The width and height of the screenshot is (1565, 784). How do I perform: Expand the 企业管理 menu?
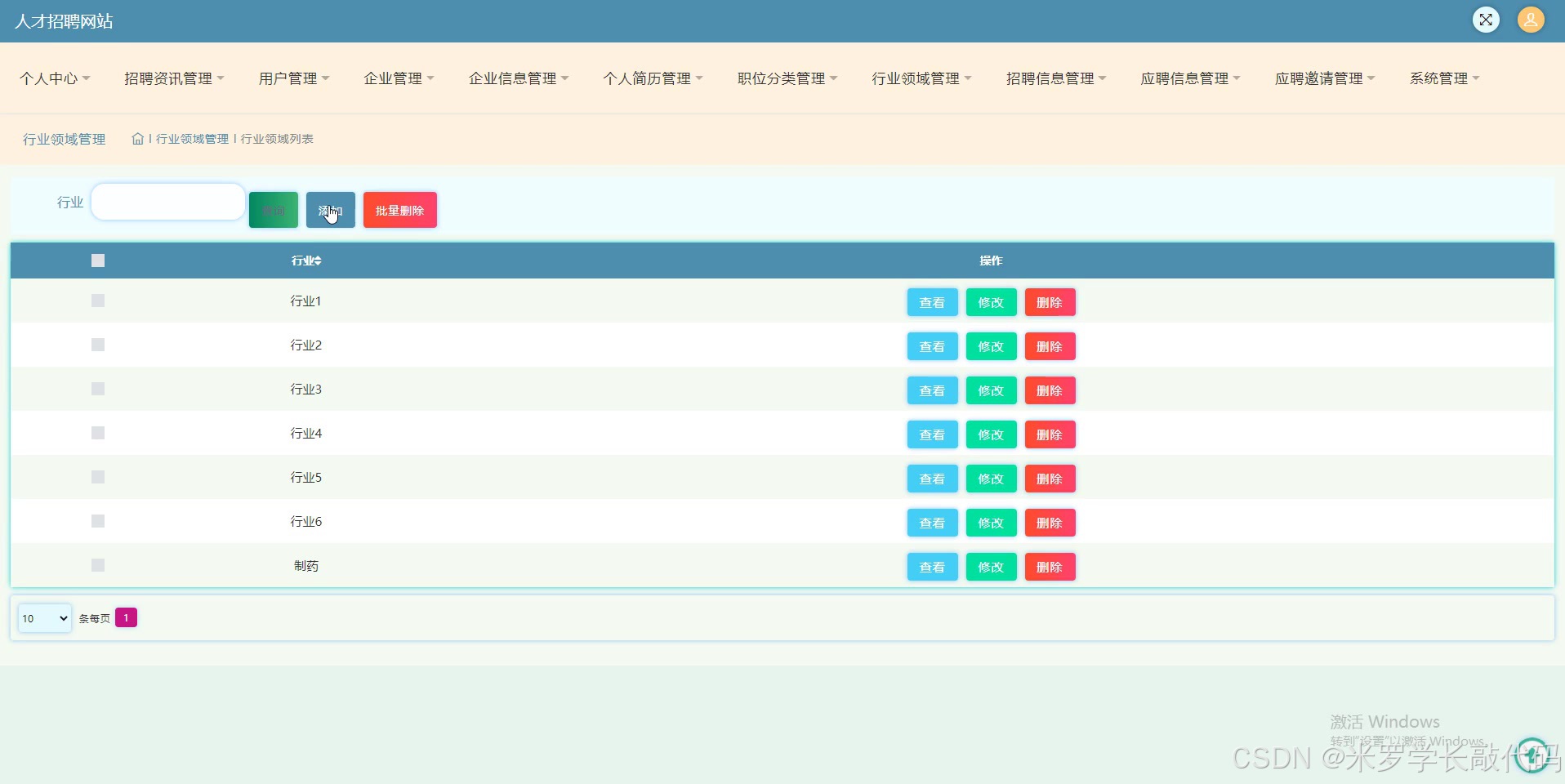(x=399, y=78)
